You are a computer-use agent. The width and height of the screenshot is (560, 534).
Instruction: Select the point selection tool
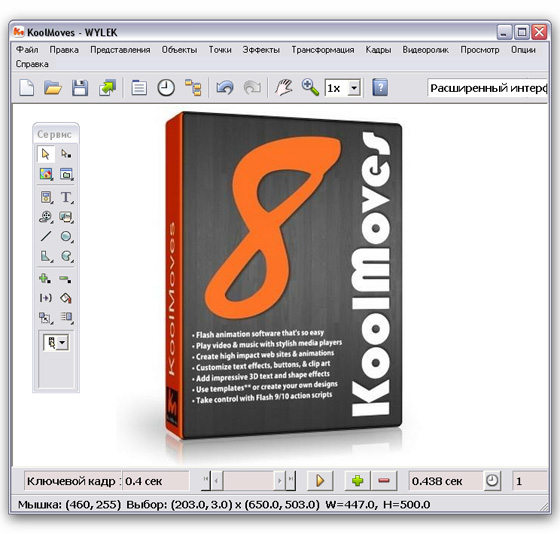click(x=66, y=154)
